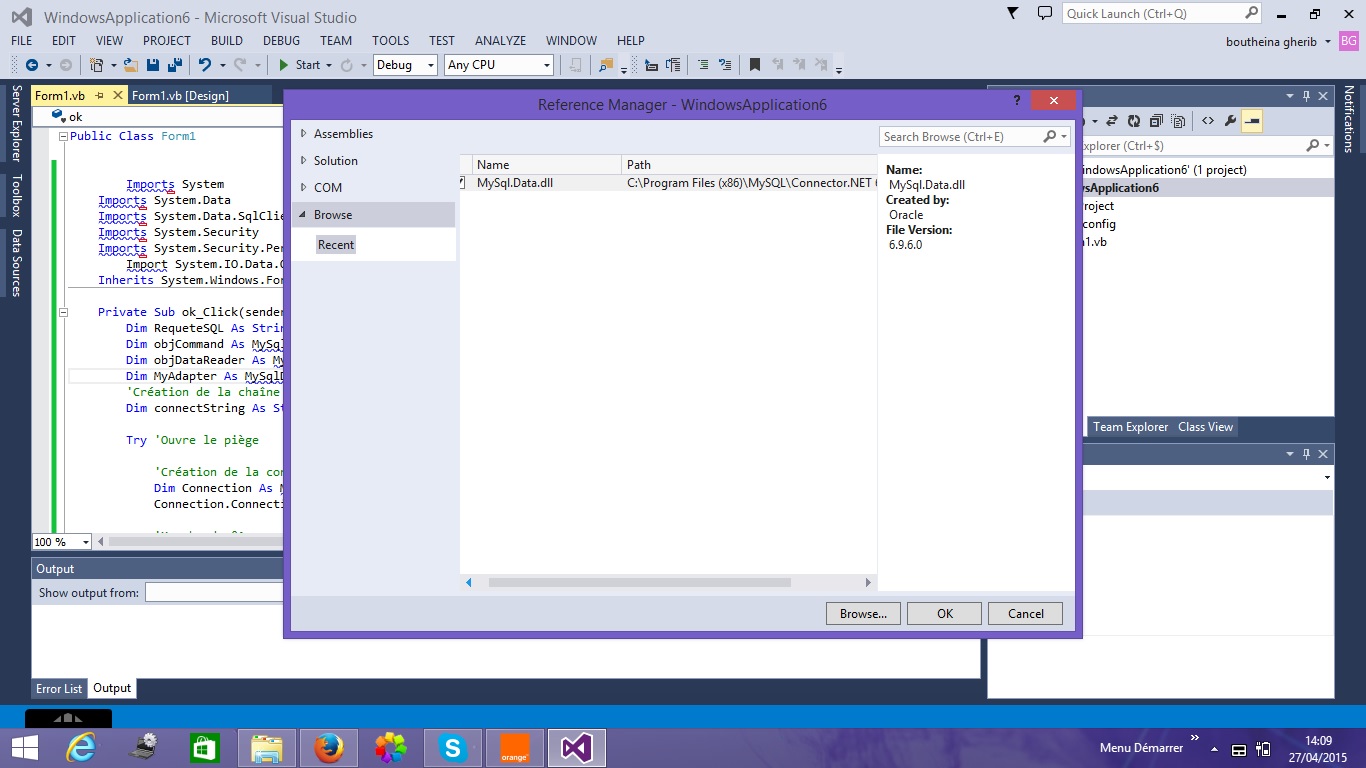This screenshot has height=768, width=1366.
Task: Click the Sync icon in Solution Explorer
Action: click(x=1111, y=121)
